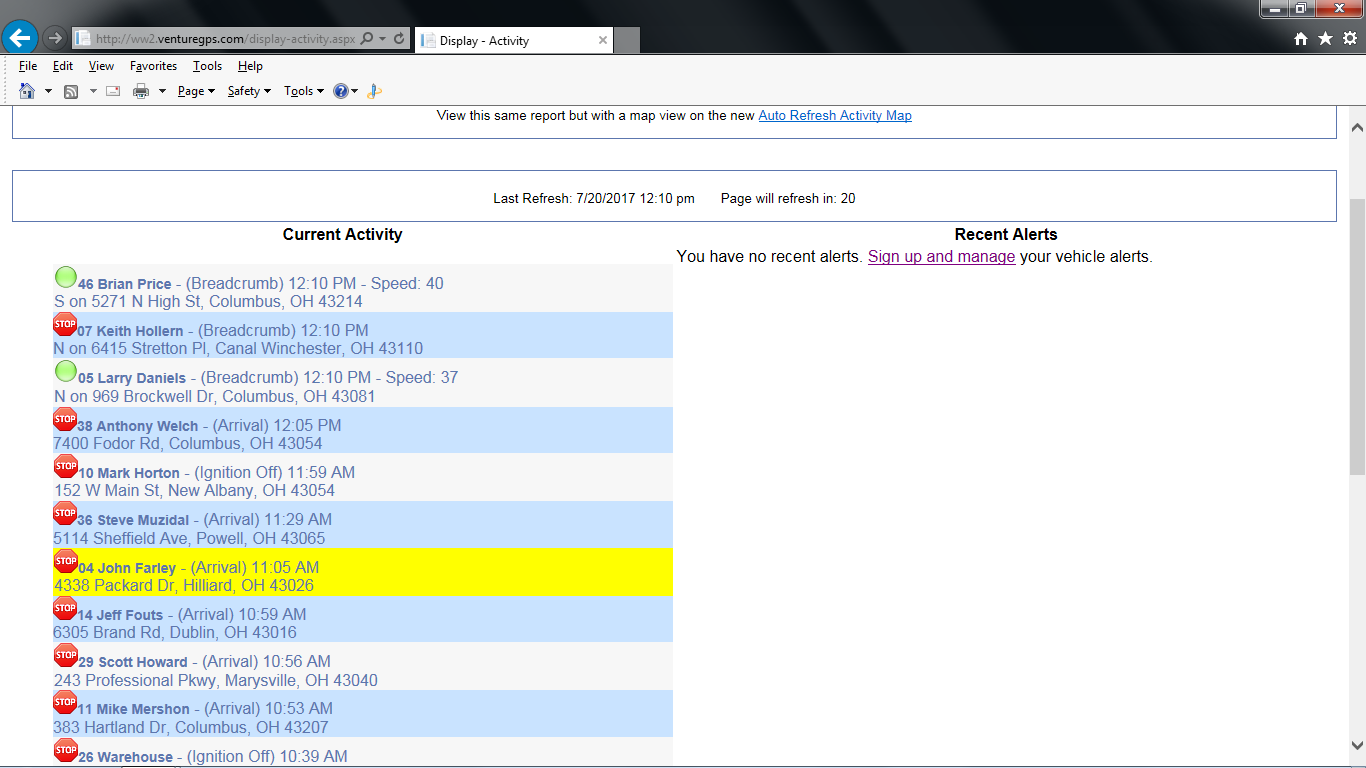Image resolution: width=1366 pixels, height=768 pixels.
Task: Click the Read Mail envelope icon
Action: (x=113, y=91)
